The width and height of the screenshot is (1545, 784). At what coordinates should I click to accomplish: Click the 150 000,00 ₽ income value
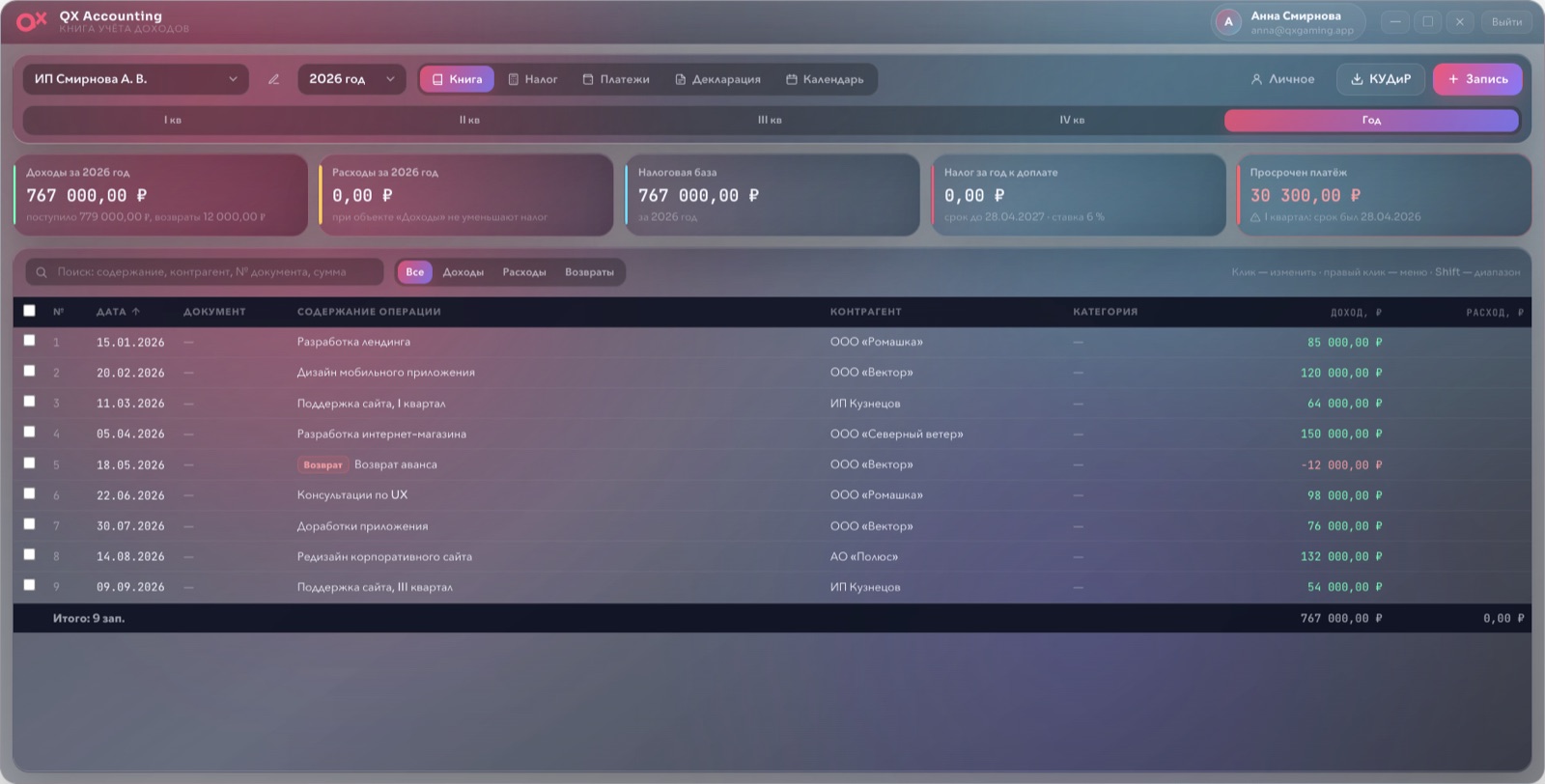[x=1341, y=434]
